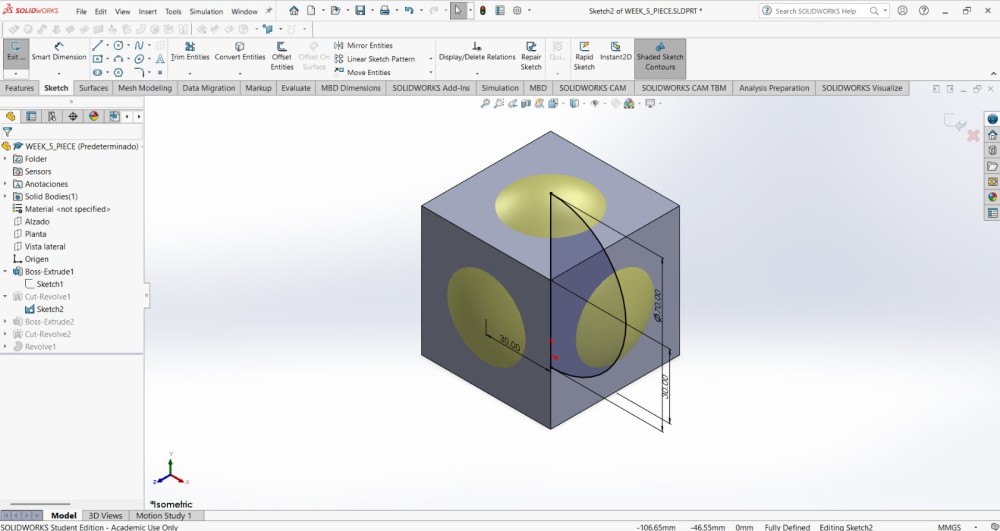Open the DisplayManager panel tab
The image size is (1000, 531).
coord(94,116)
